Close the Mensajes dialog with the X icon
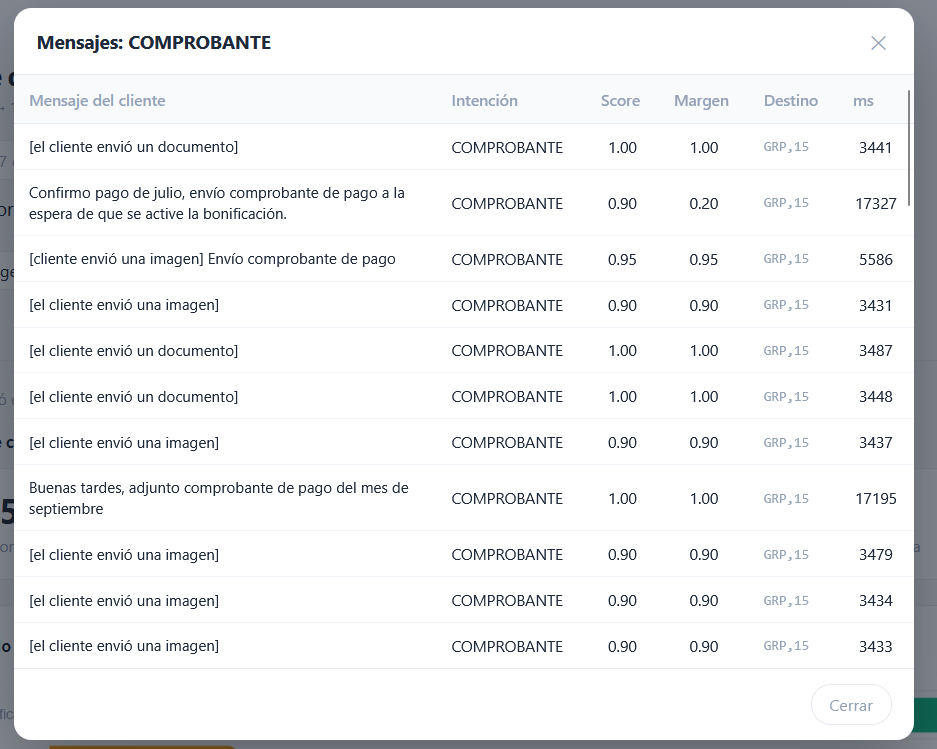This screenshot has width=937, height=749. pos(878,43)
